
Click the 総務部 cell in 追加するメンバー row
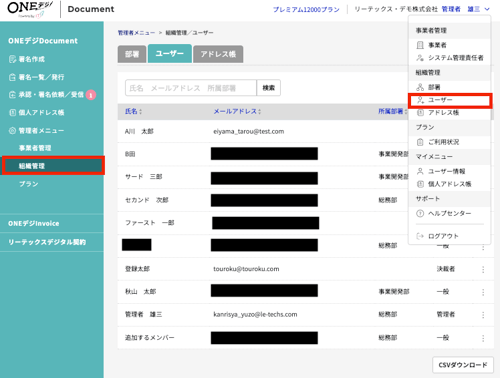point(388,338)
